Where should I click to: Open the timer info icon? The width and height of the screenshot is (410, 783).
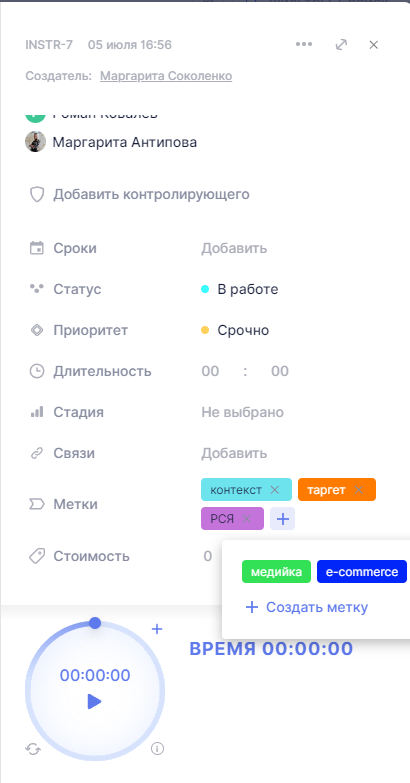pos(157,748)
